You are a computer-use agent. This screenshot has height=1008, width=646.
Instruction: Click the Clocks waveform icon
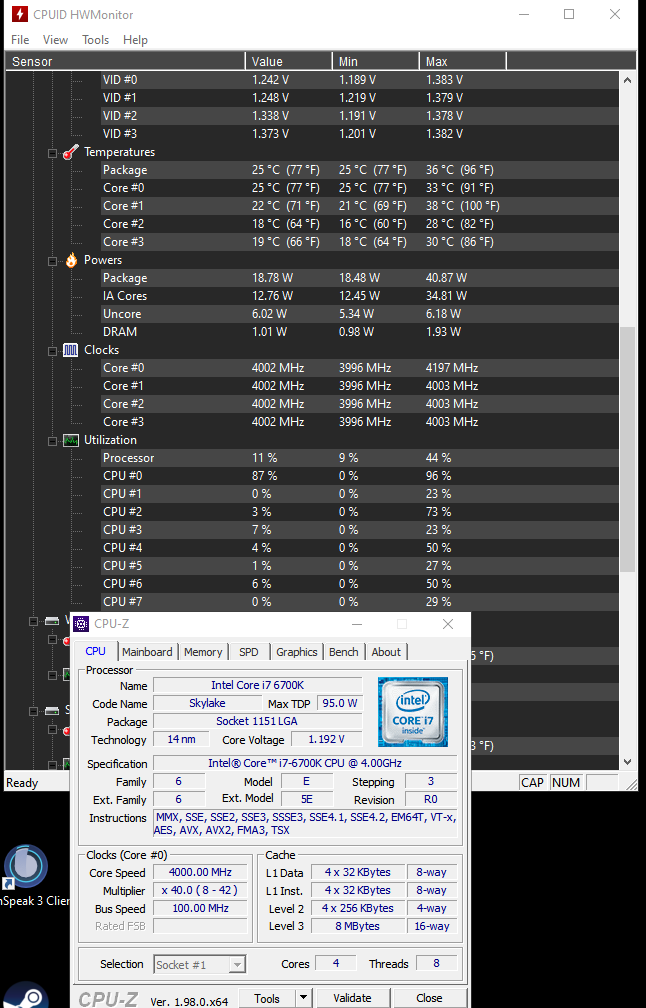click(71, 350)
